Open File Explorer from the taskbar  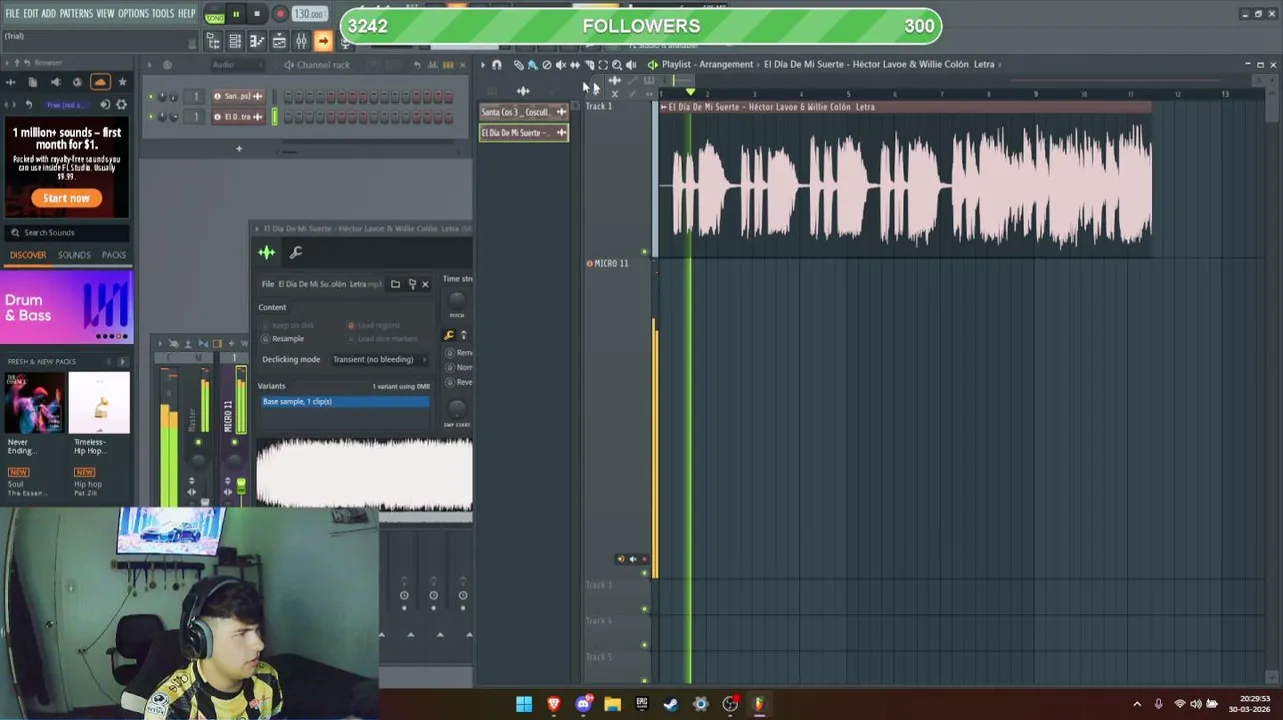point(612,704)
